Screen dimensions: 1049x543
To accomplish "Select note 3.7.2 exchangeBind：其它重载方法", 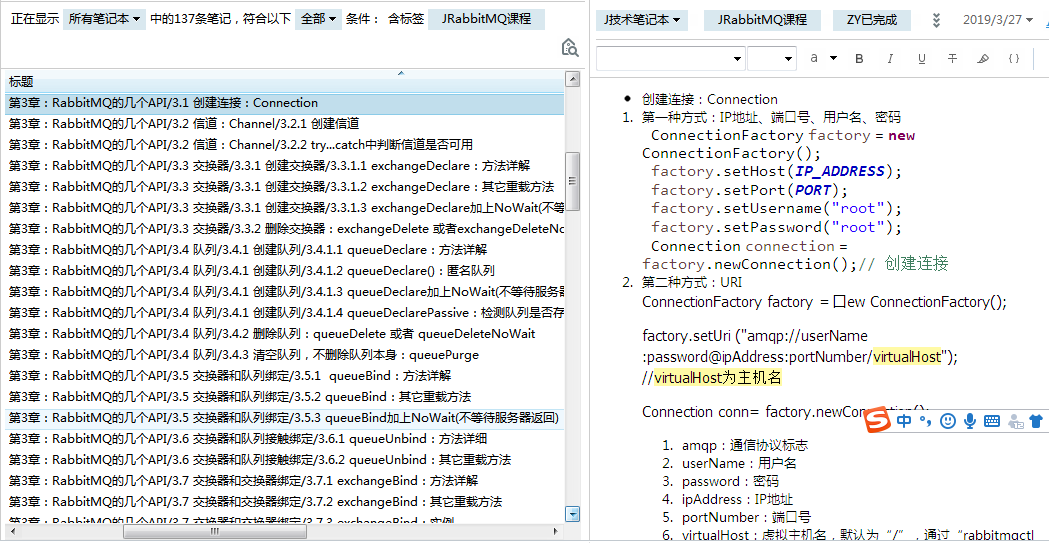I will coord(285,502).
